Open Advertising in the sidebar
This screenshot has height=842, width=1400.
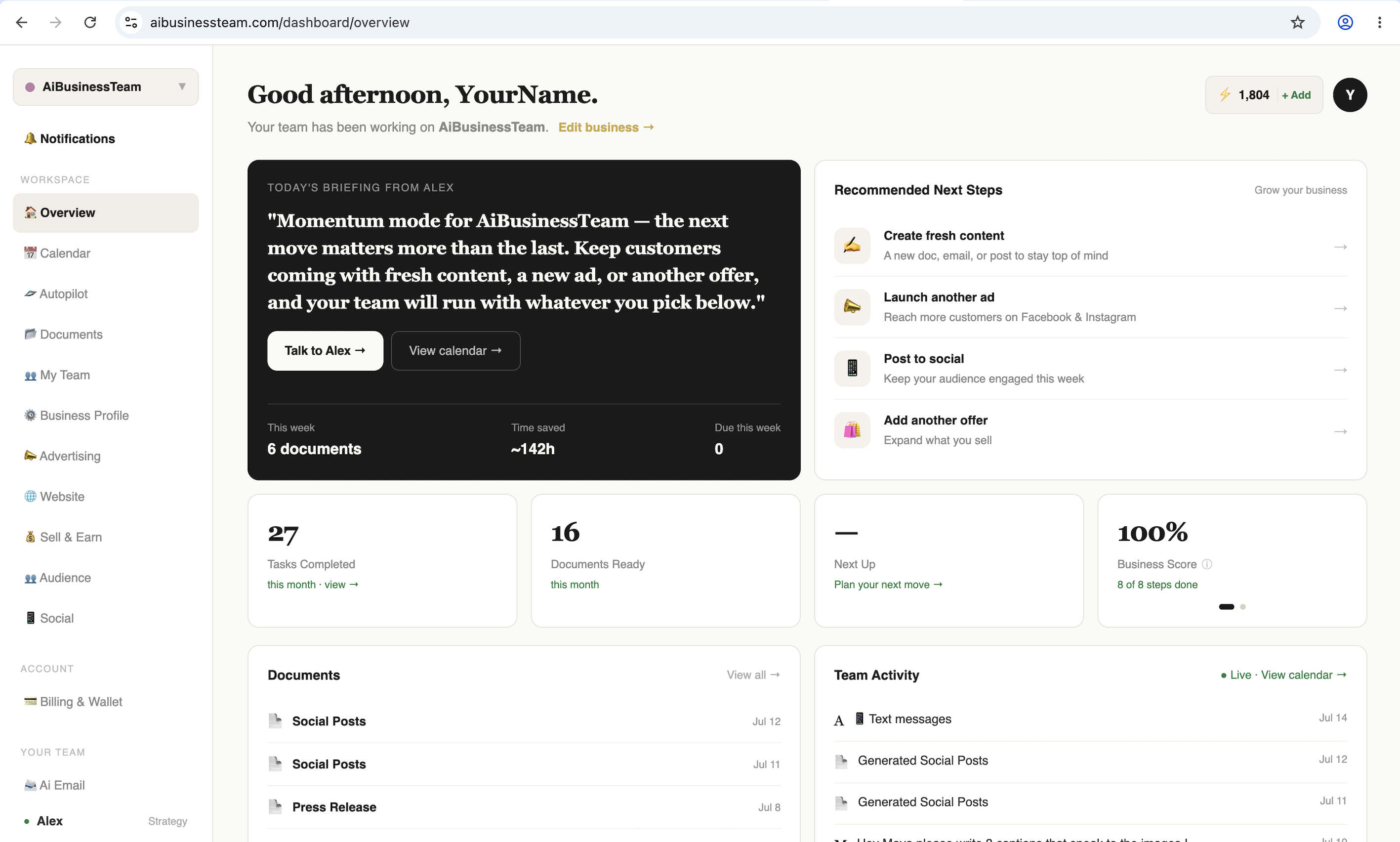(106, 456)
